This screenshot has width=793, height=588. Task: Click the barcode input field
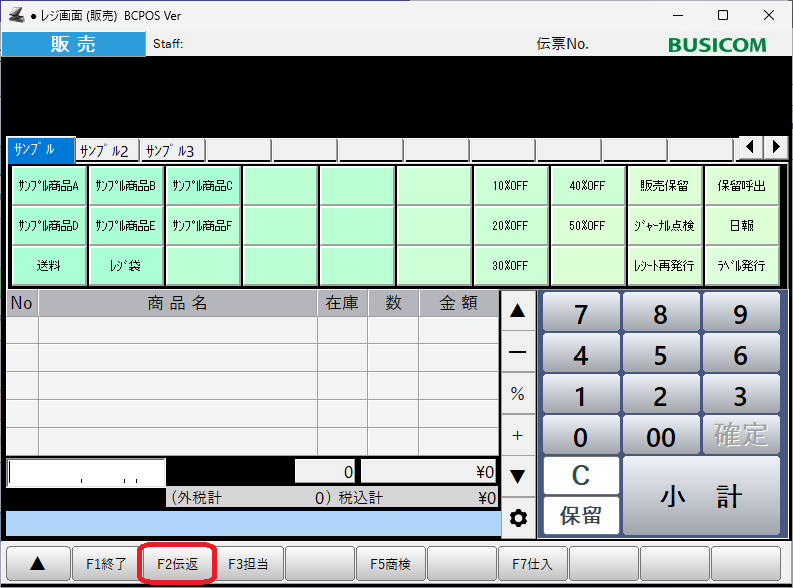(87, 472)
